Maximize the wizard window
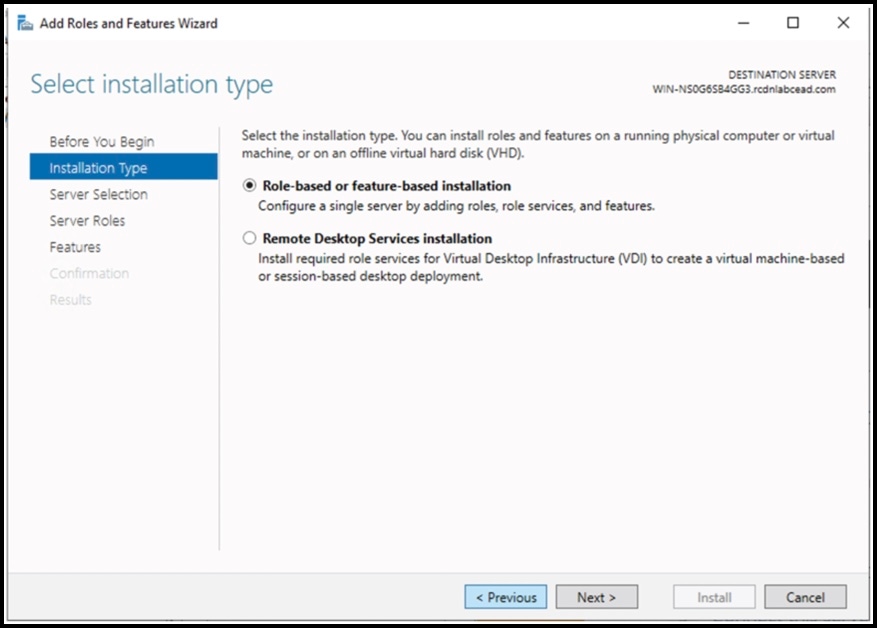Image resolution: width=877 pixels, height=628 pixels. [793, 22]
